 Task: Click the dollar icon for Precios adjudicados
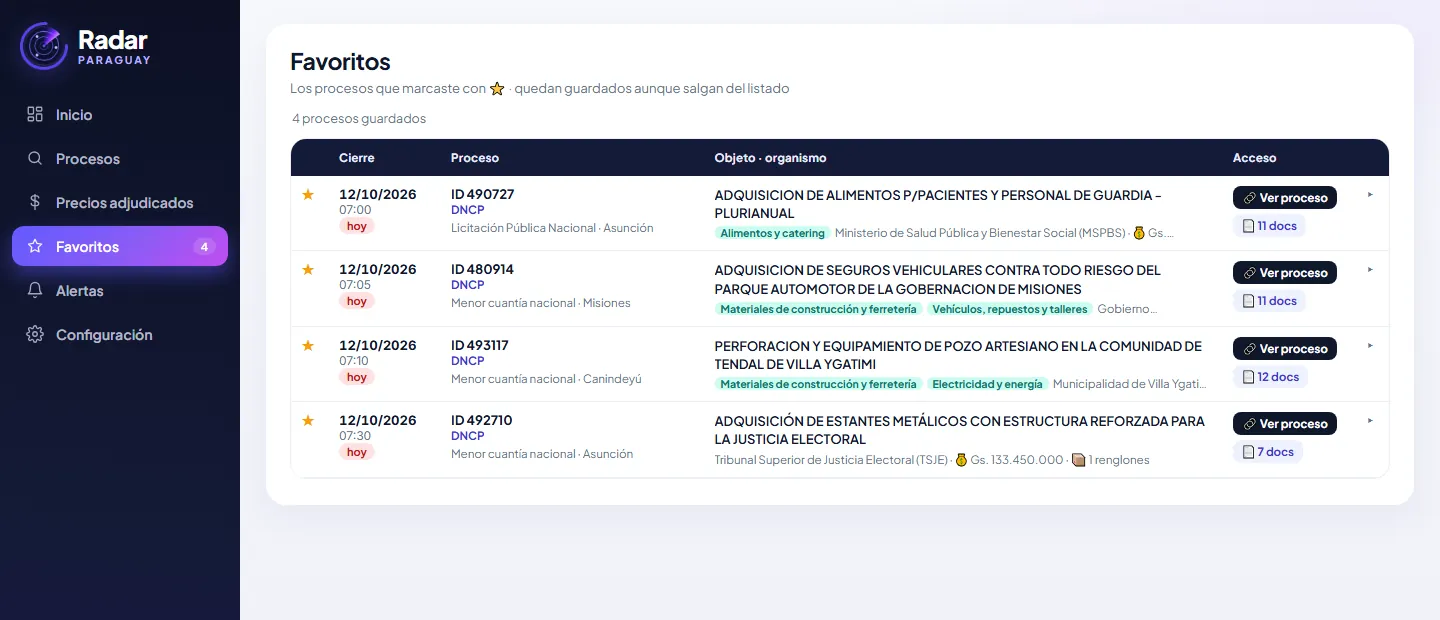point(35,202)
